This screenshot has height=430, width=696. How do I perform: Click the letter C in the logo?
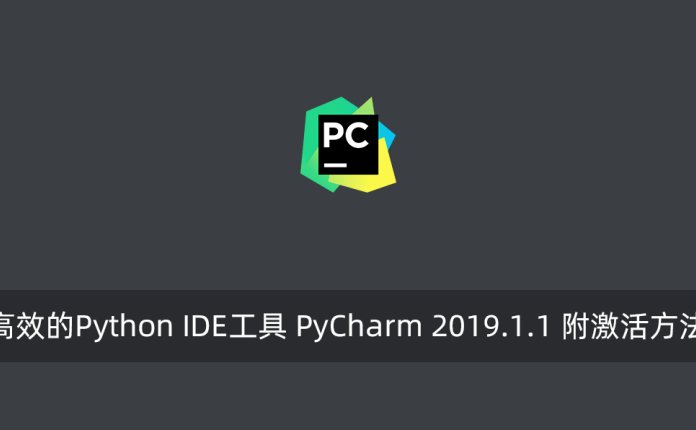[357, 135]
